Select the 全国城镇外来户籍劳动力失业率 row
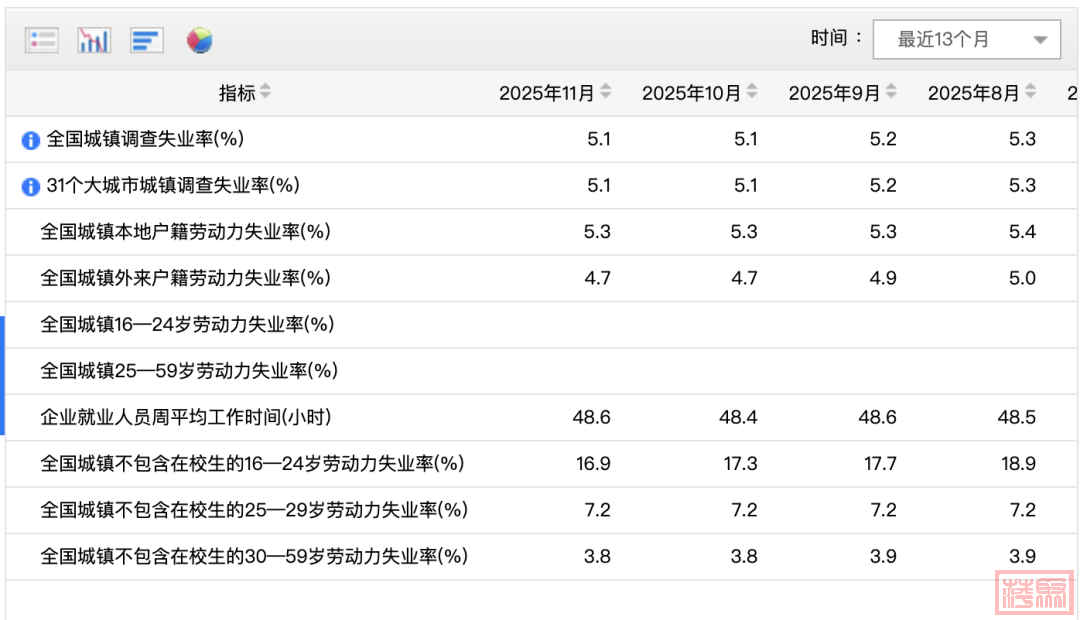Viewport: 1080px width, 620px height. click(185, 278)
